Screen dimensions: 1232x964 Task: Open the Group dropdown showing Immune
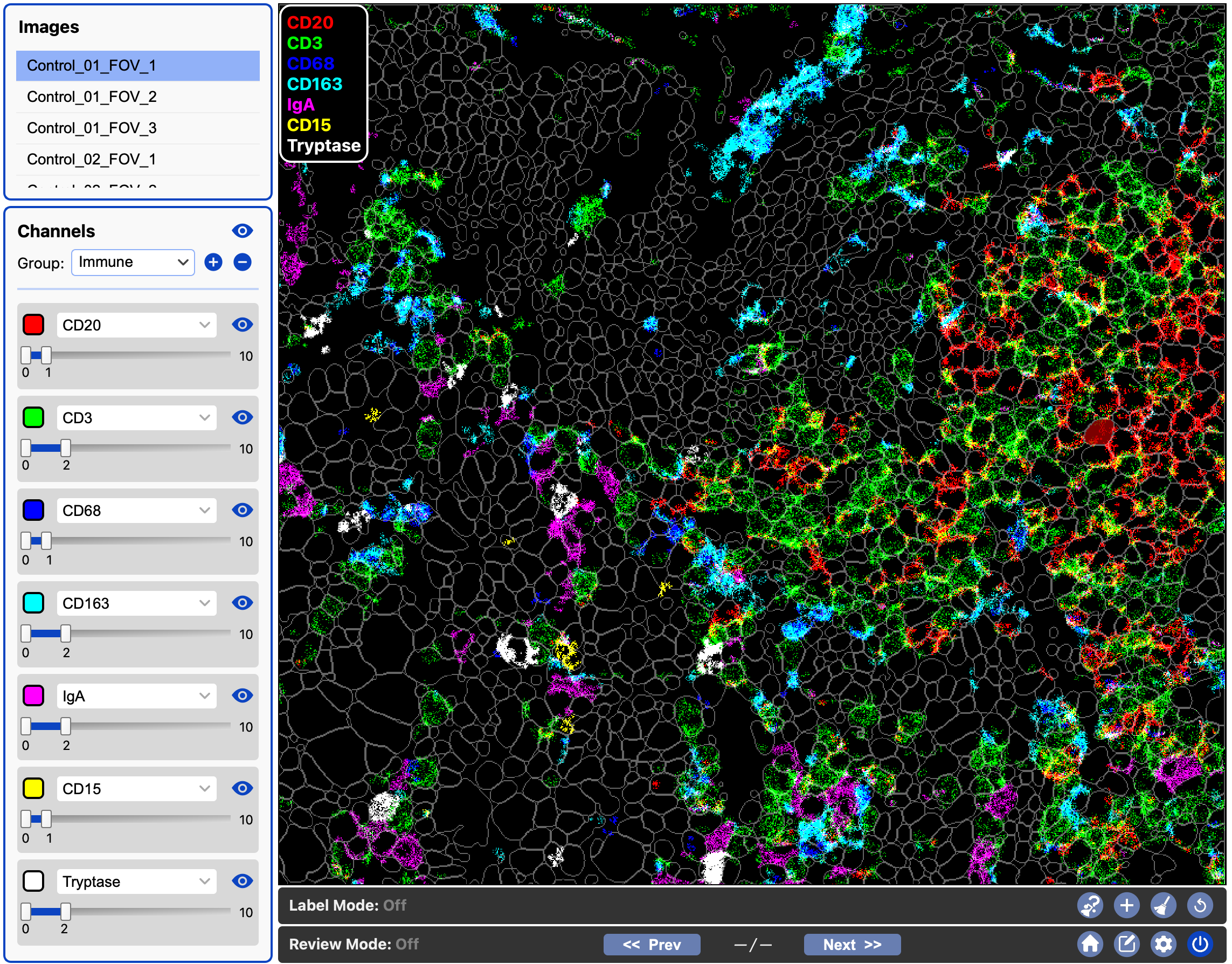(x=133, y=262)
